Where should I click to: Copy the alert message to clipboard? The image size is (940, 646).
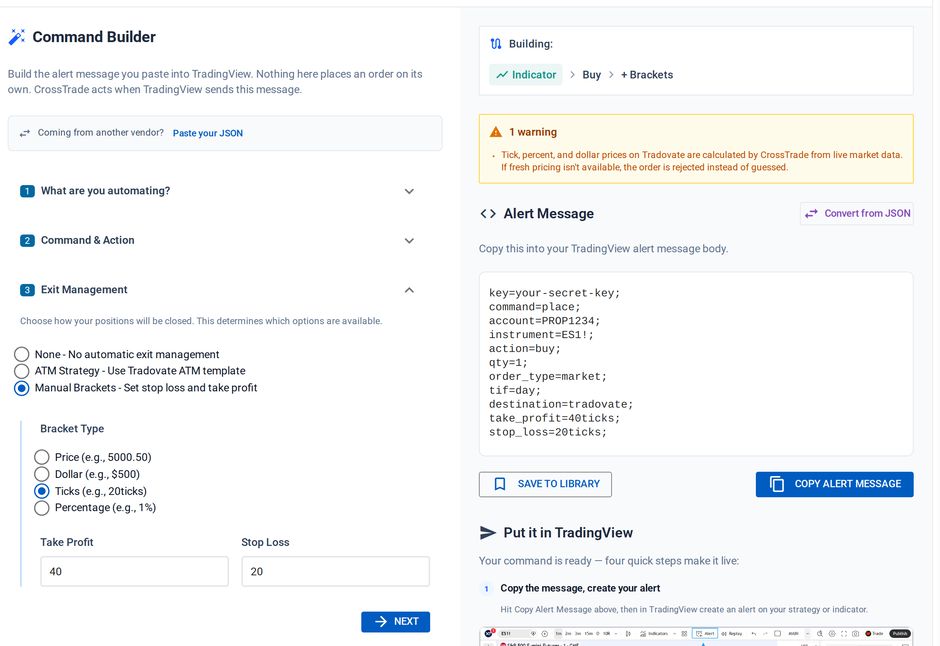tap(834, 484)
